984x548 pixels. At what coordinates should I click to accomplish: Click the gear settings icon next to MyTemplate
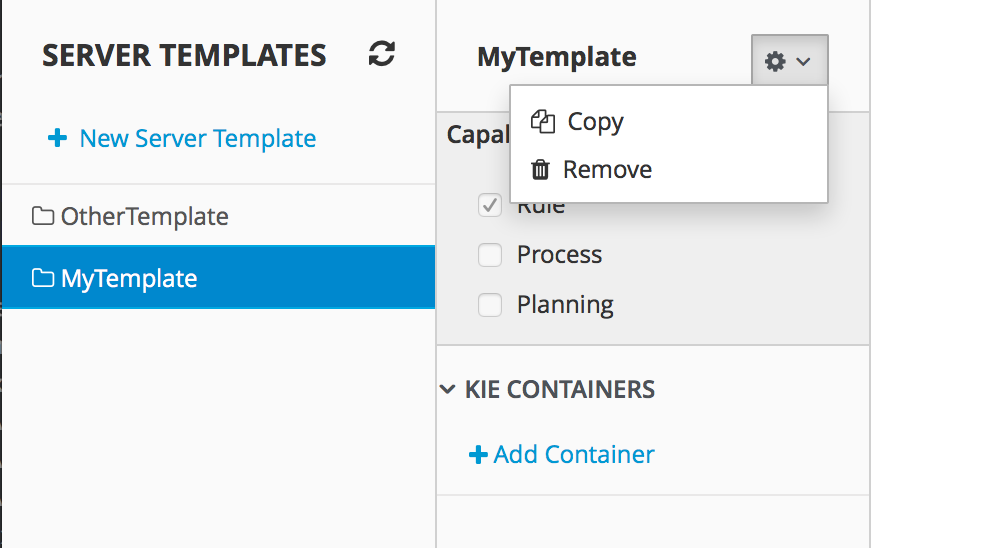(775, 62)
